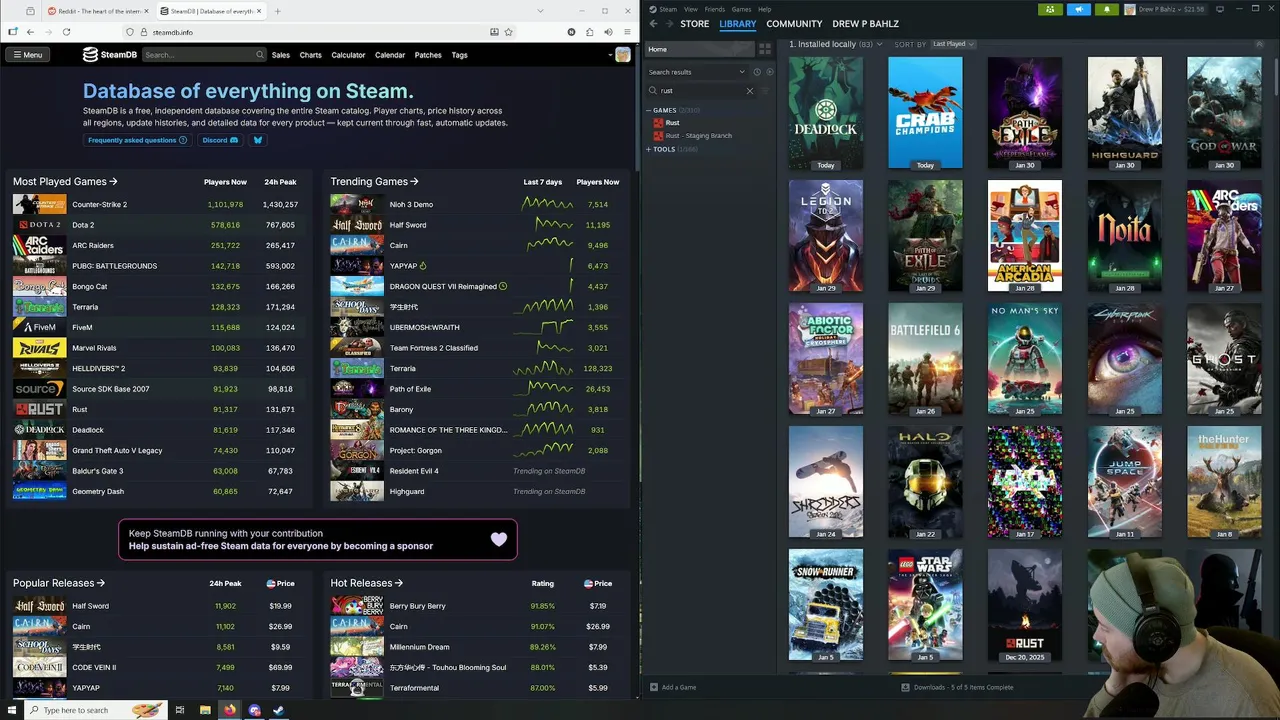Open the Steam STORE tab
The width and height of the screenshot is (1280, 720).
(694, 23)
